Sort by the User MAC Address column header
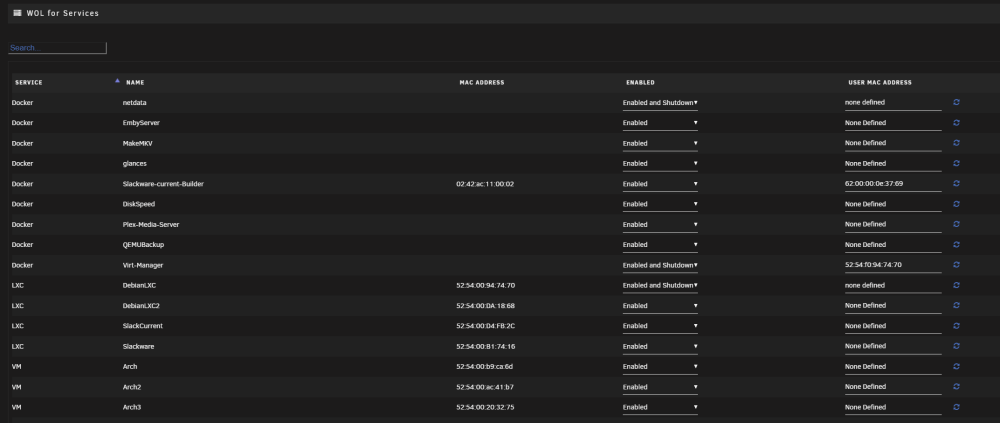The image size is (1000, 423). (x=879, y=82)
